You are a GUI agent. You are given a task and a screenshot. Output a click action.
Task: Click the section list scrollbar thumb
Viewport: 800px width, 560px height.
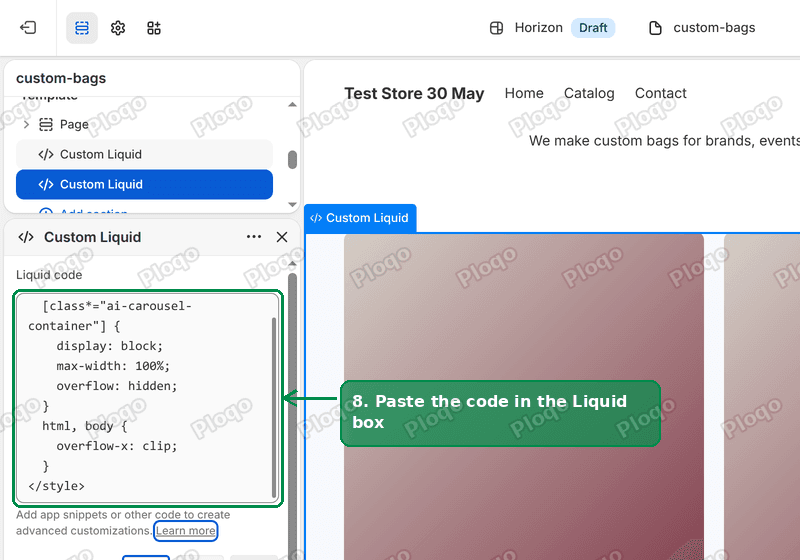point(292,159)
